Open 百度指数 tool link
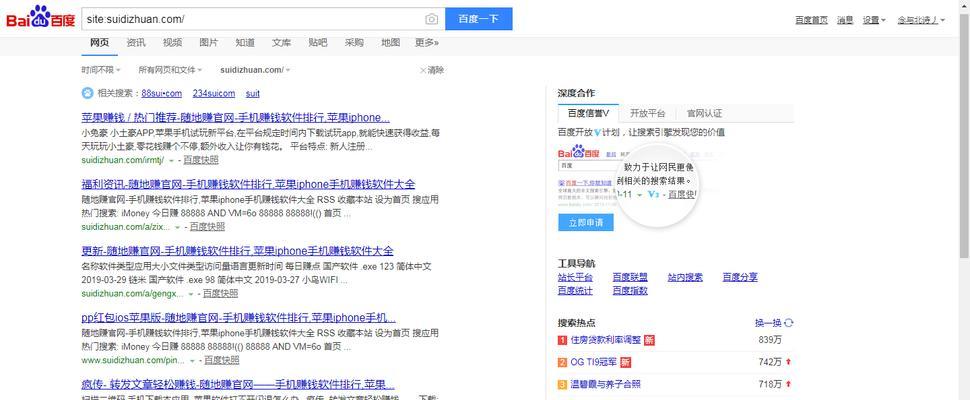970x400 pixels. click(x=630, y=290)
